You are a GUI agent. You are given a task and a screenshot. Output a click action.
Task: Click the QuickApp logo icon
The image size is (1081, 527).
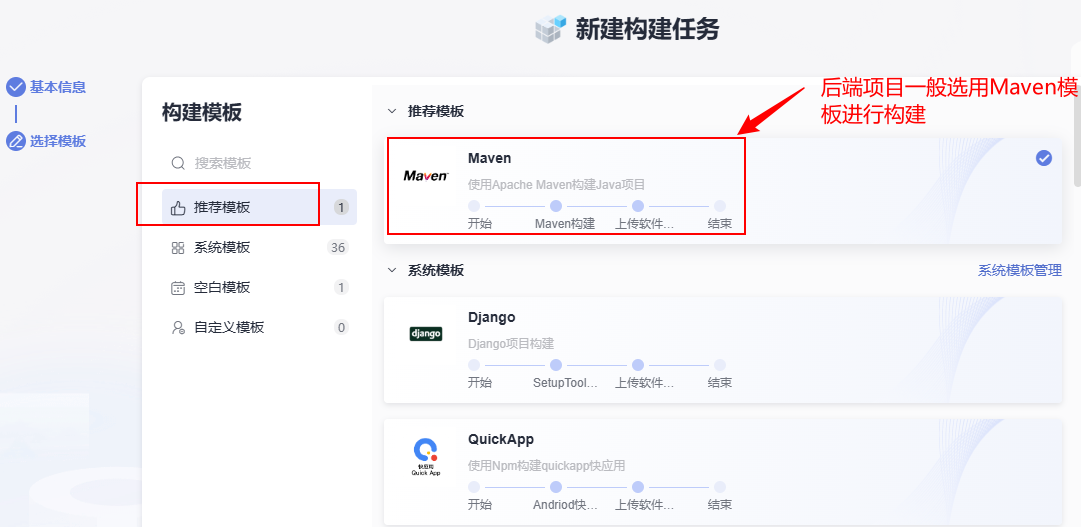pos(426,457)
